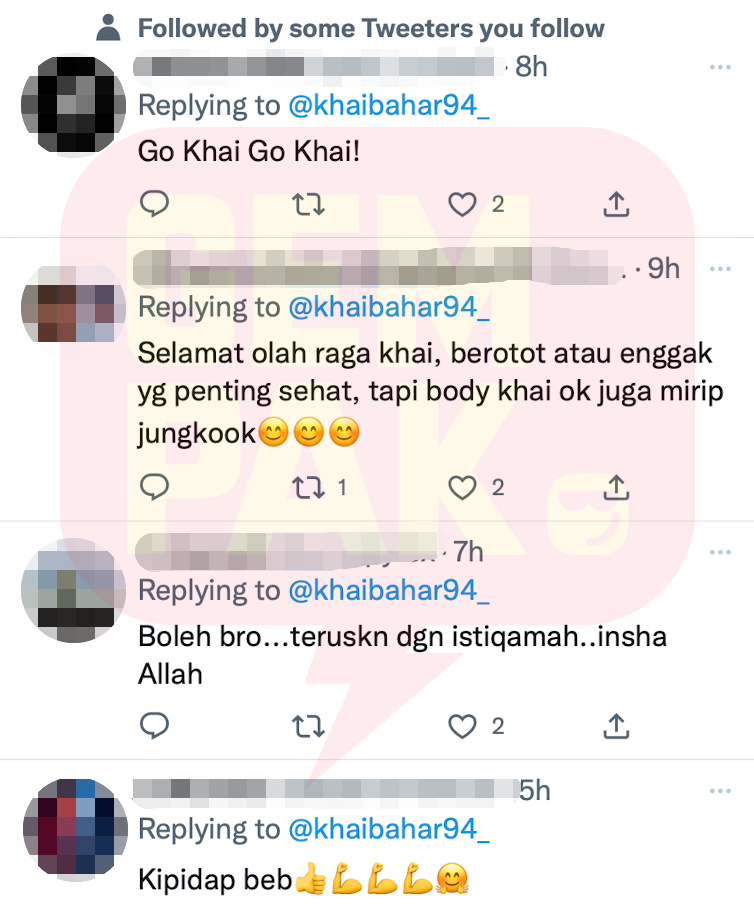The width and height of the screenshot is (754, 916).
Task: Like the "Selamat olah raga khai" tweet
Action: click(462, 487)
